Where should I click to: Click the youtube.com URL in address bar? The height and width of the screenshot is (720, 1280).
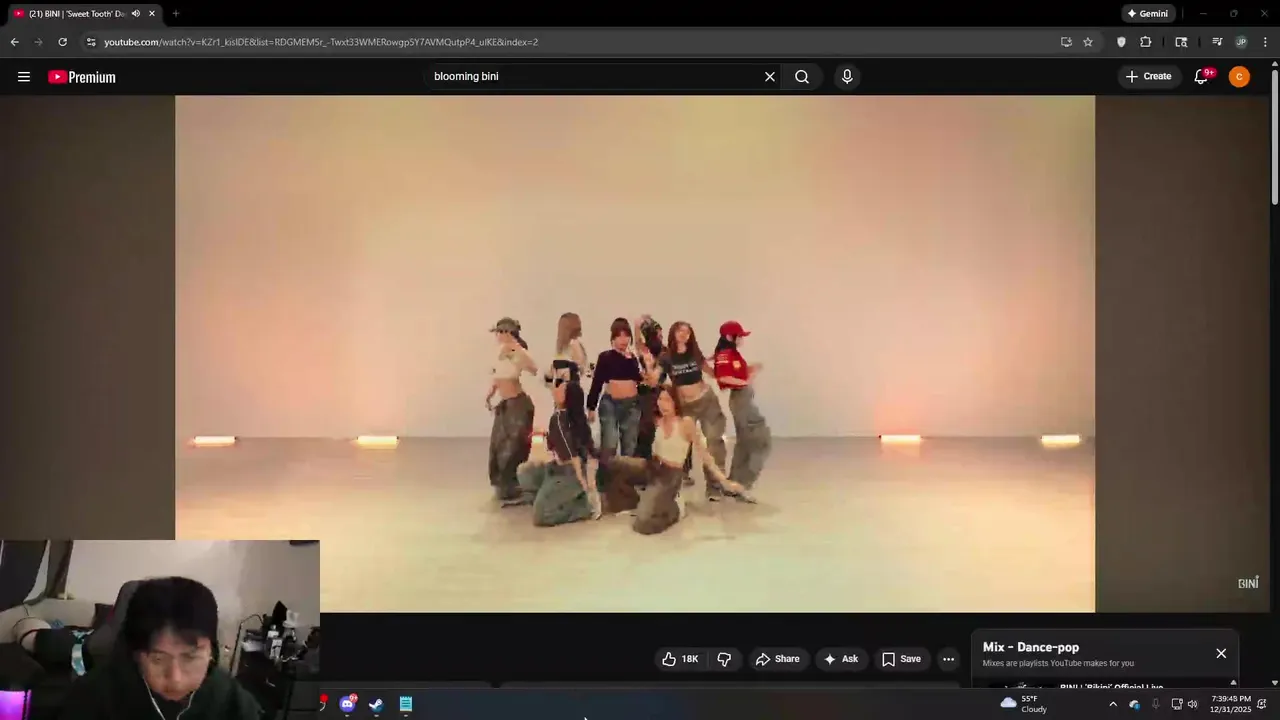pyautogui.click(x=321, y=42)
